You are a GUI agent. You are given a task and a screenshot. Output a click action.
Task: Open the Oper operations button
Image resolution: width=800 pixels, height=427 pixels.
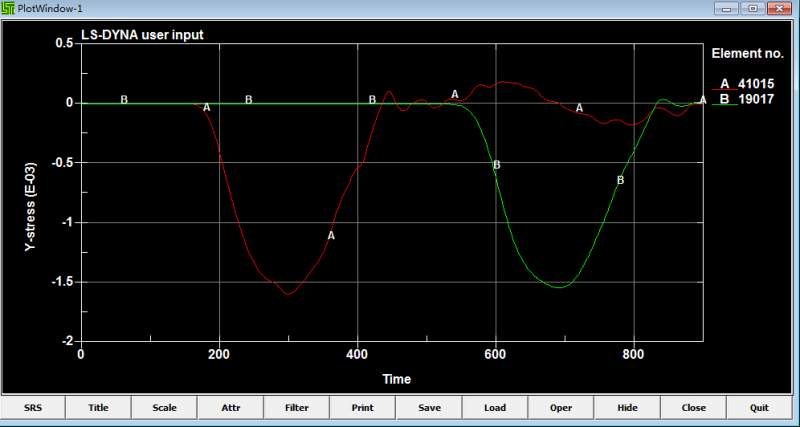pos(561,408)
